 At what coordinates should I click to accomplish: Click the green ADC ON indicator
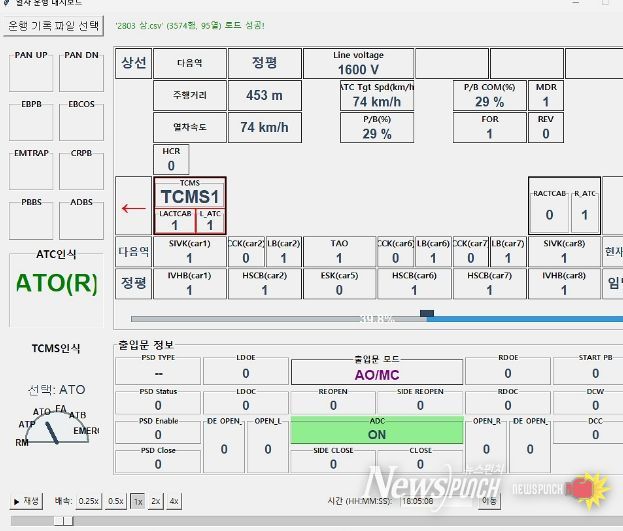click(x=377, y=429)
